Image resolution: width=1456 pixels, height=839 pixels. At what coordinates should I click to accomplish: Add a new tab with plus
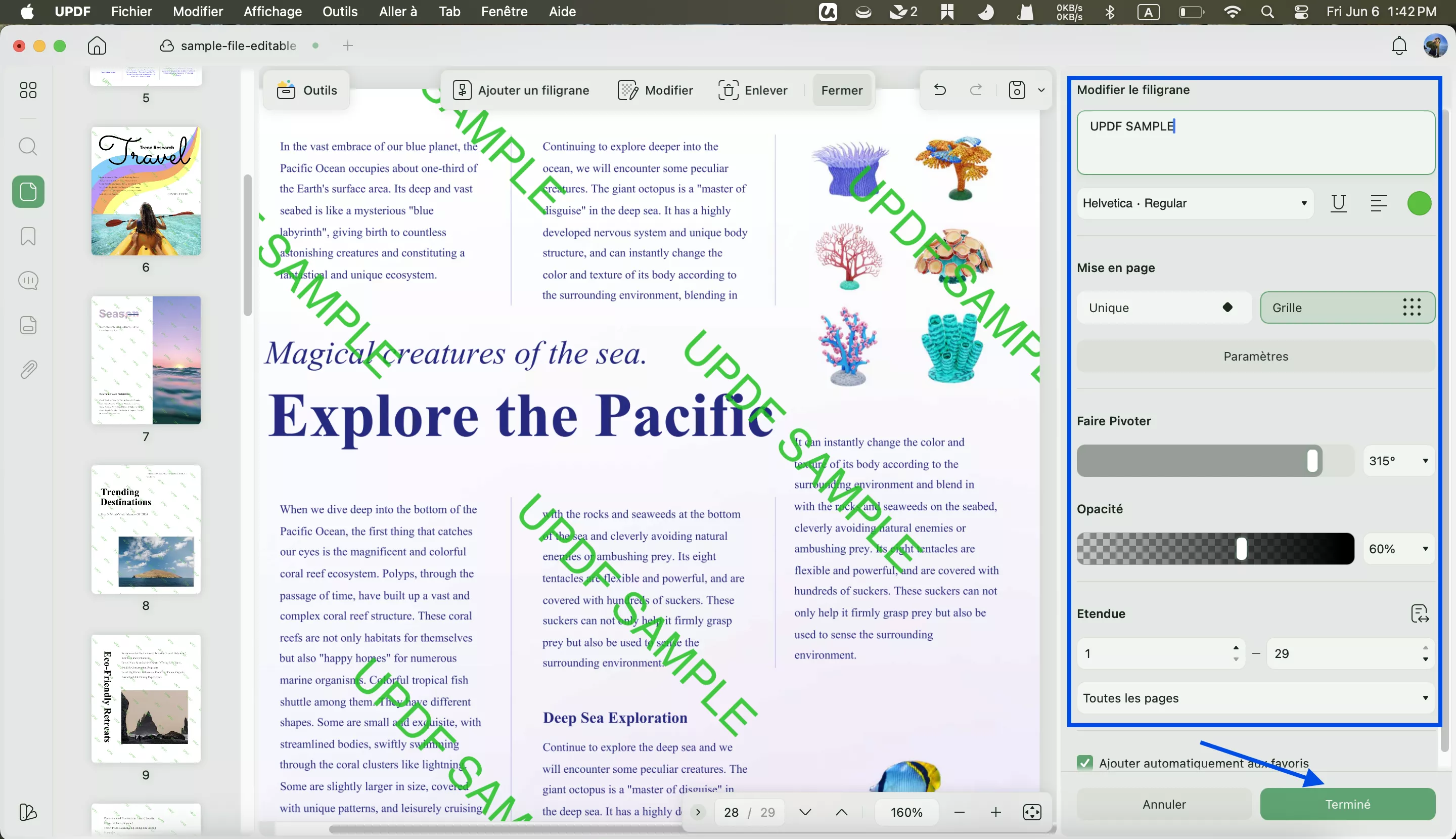tap(347, 46)
